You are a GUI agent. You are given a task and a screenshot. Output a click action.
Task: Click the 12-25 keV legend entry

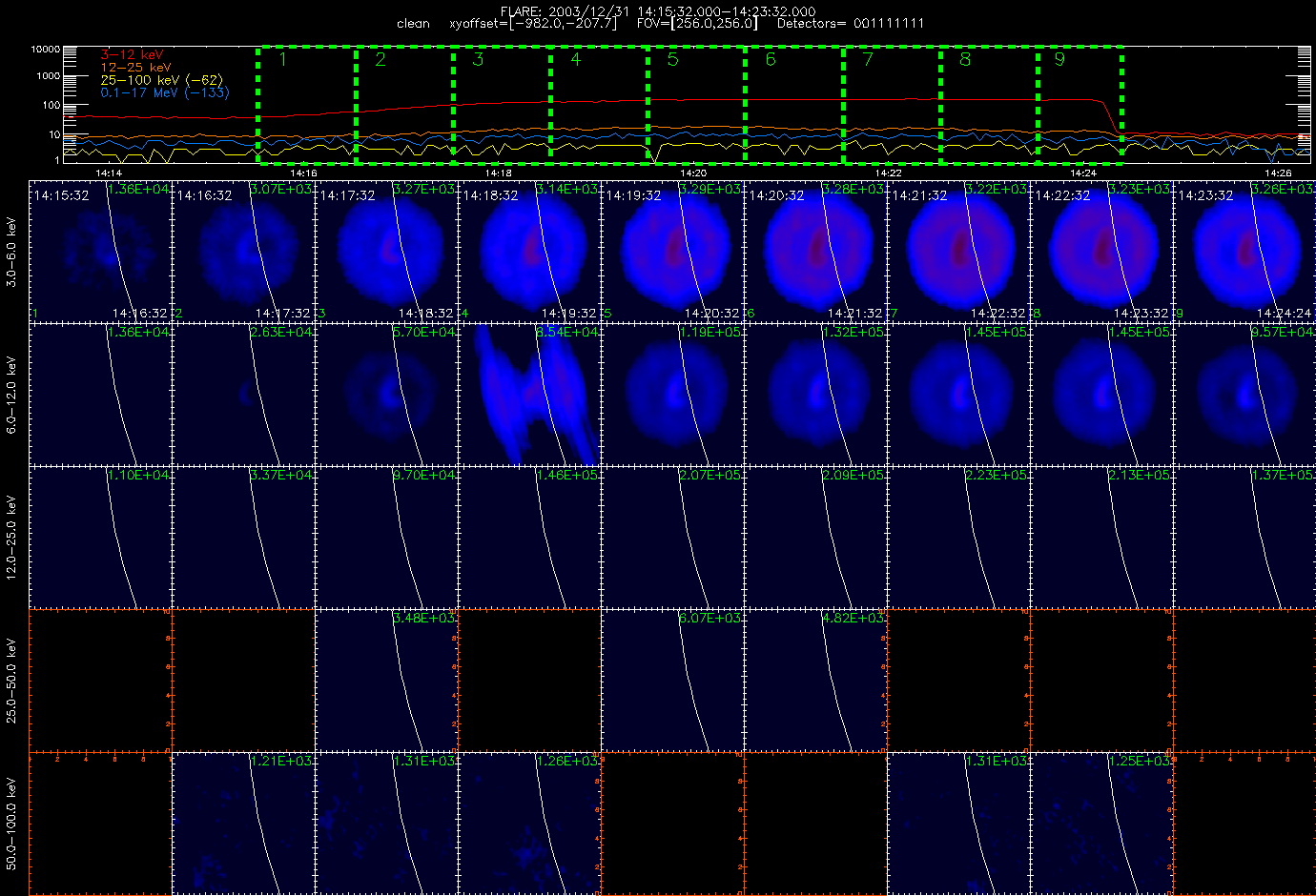(x=136, y=68)
